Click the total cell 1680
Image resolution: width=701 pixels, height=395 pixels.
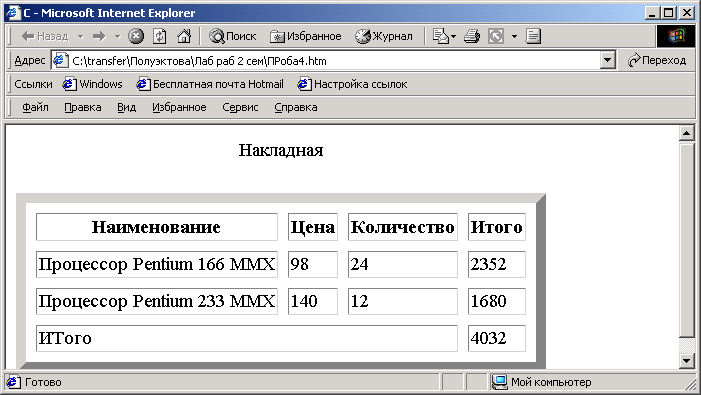(x=497, y=301)
